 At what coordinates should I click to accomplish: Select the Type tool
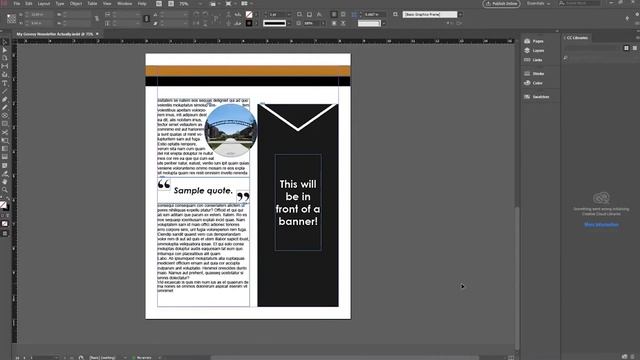4,83
